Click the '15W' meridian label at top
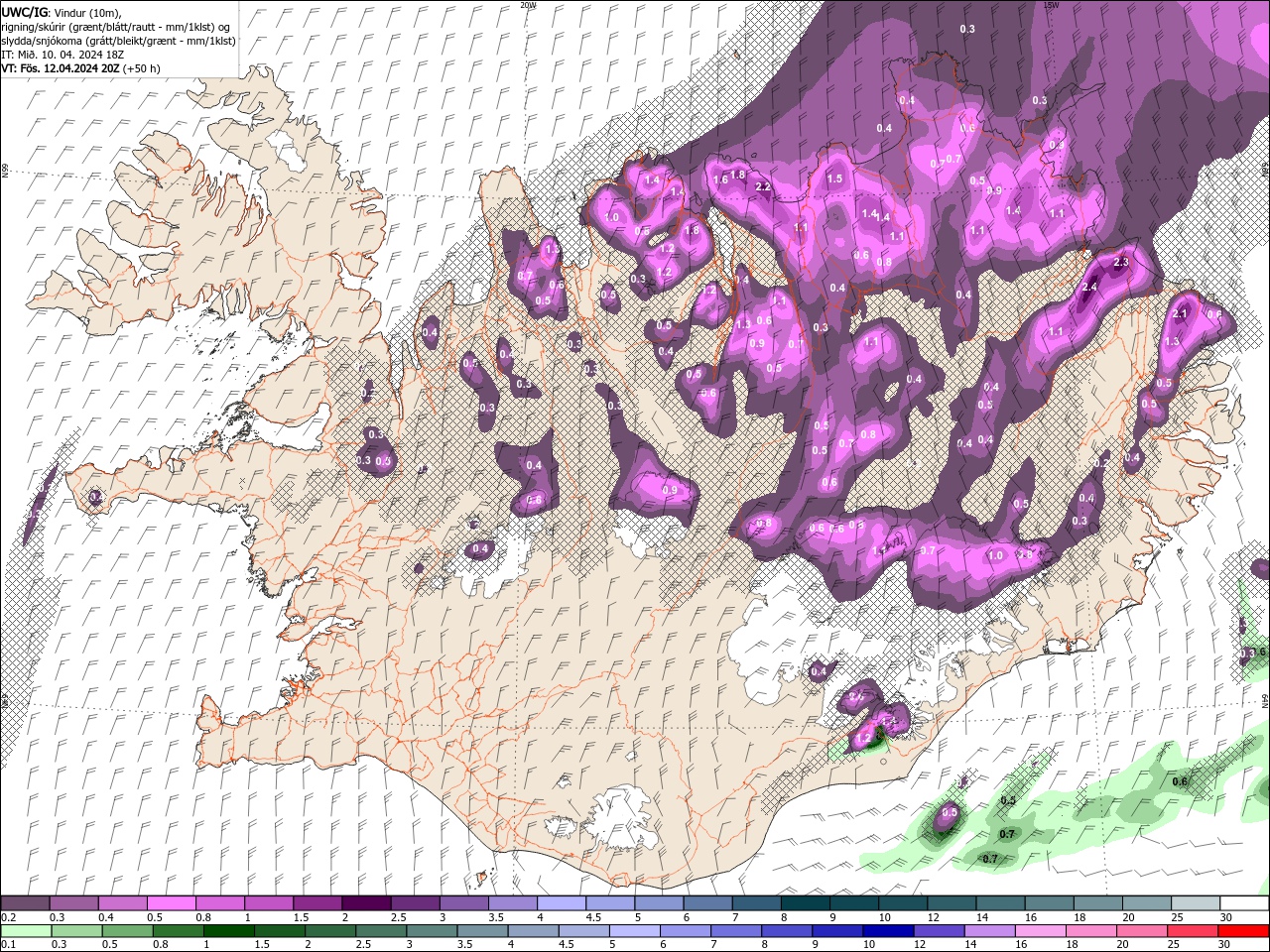The height and width of the screenshot is (952, 1270). click(x=1051, y=5)
